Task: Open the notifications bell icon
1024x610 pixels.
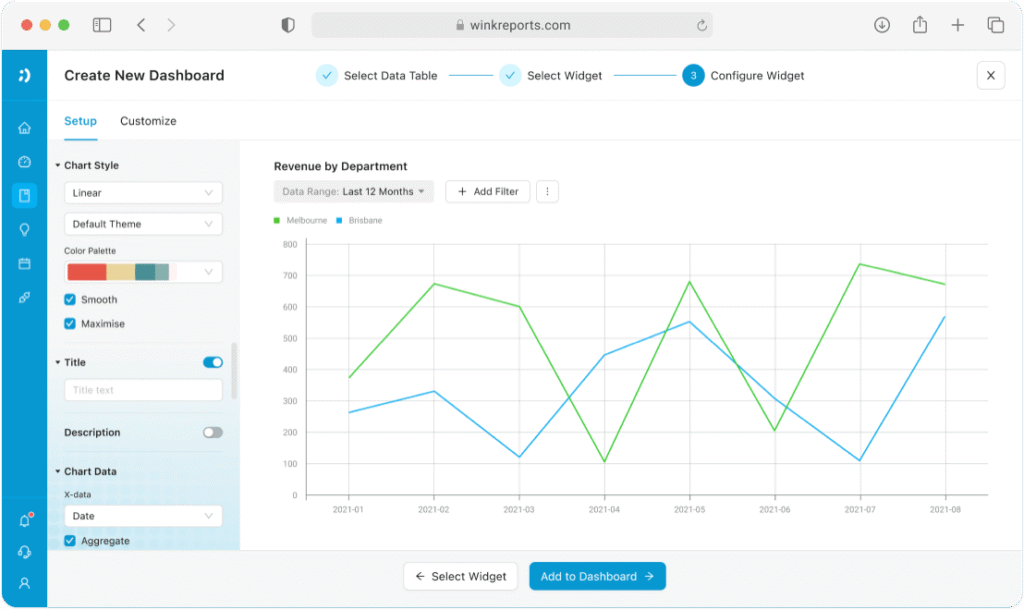Action: pyautogui.click(x=25, y=521)
